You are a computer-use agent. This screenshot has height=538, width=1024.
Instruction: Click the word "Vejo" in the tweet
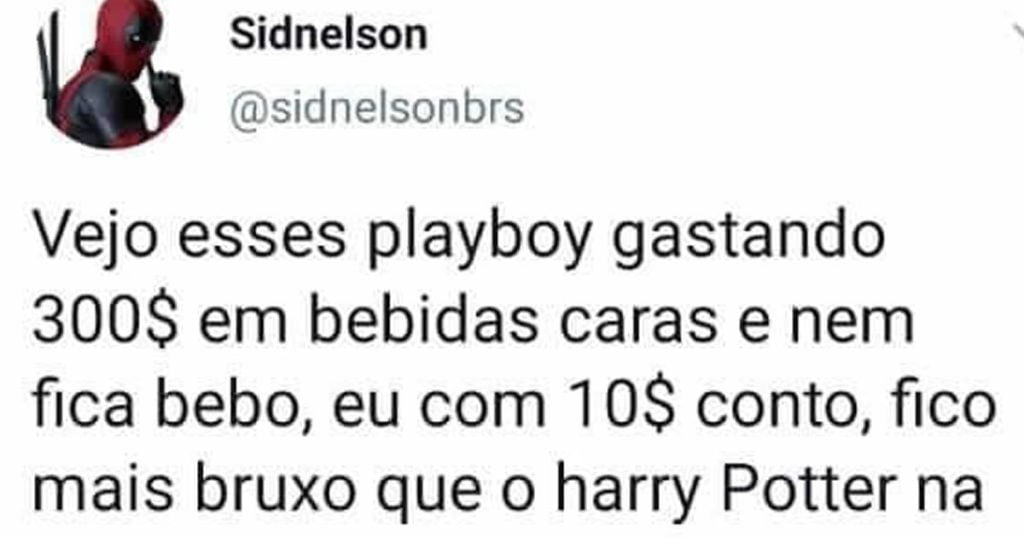(95, 238)
